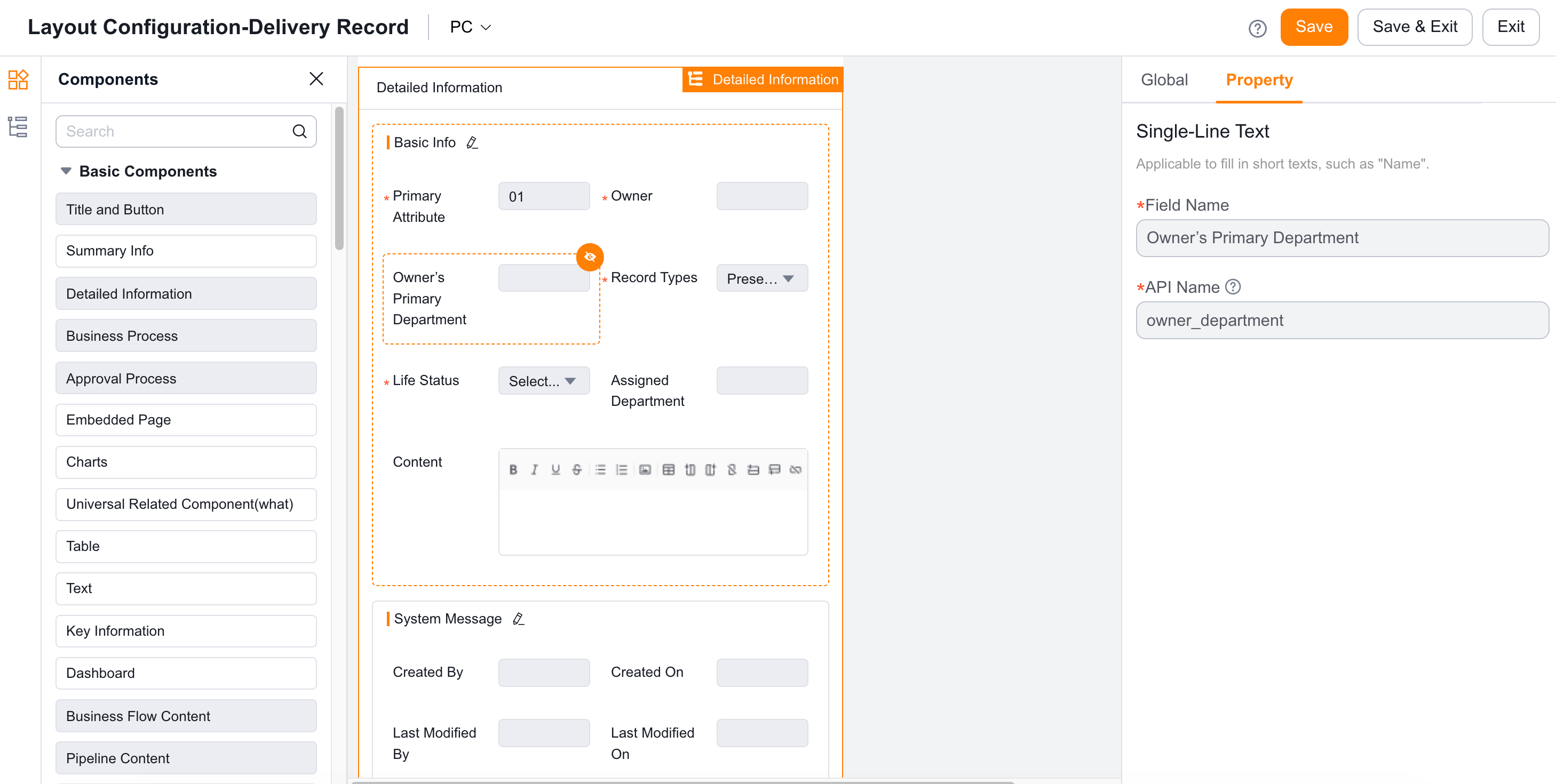Toggle bold in Content editor
The height and width of the screenshot is (784, 1556).
pos(513,469)
